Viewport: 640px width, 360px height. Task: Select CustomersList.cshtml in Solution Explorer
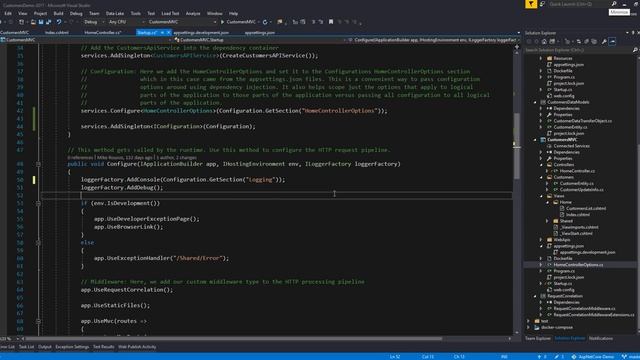pos(586,208)
